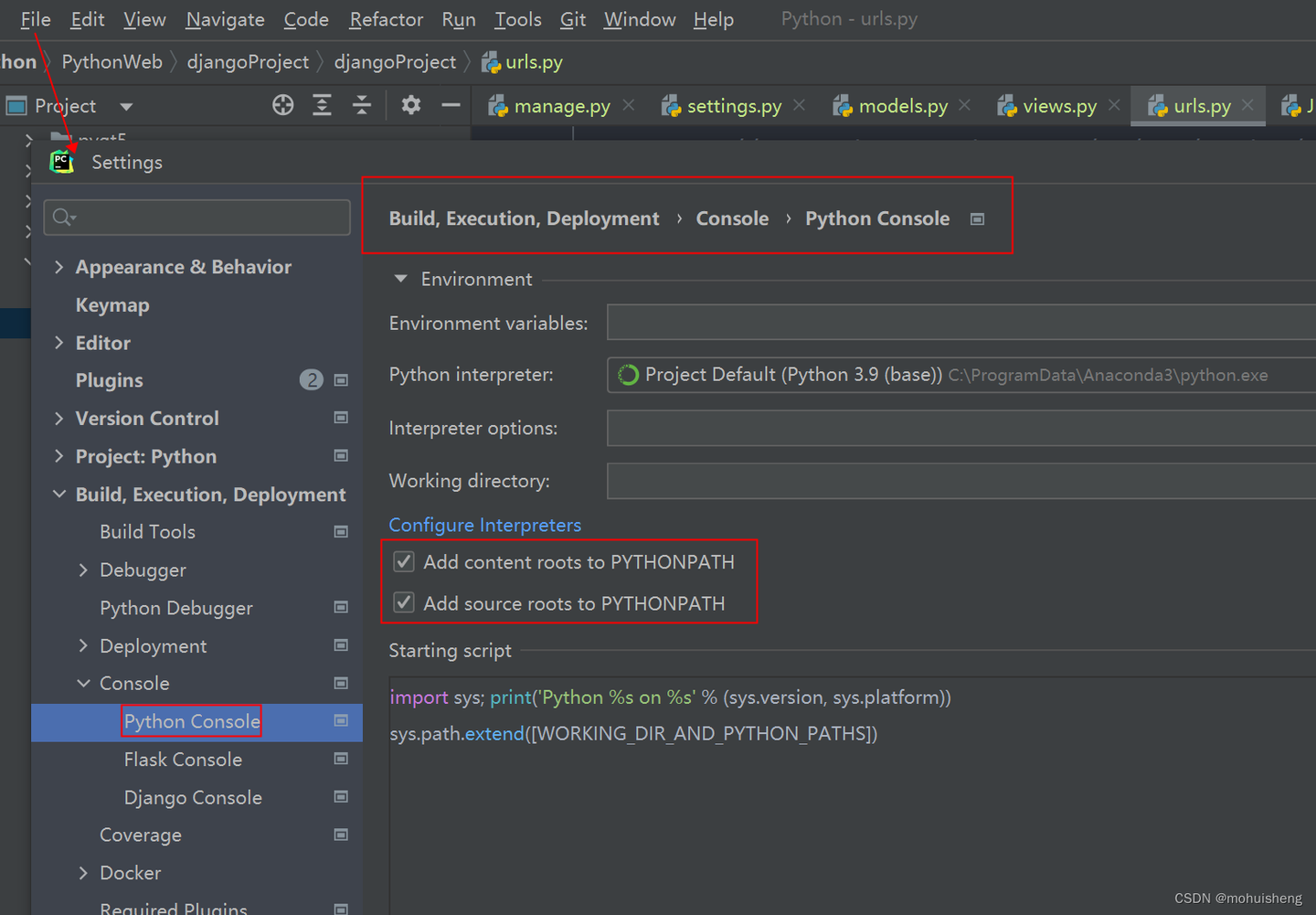Click the Collapse All icon in Project toolbar
1316x915 pixels.
click(362, 105)
